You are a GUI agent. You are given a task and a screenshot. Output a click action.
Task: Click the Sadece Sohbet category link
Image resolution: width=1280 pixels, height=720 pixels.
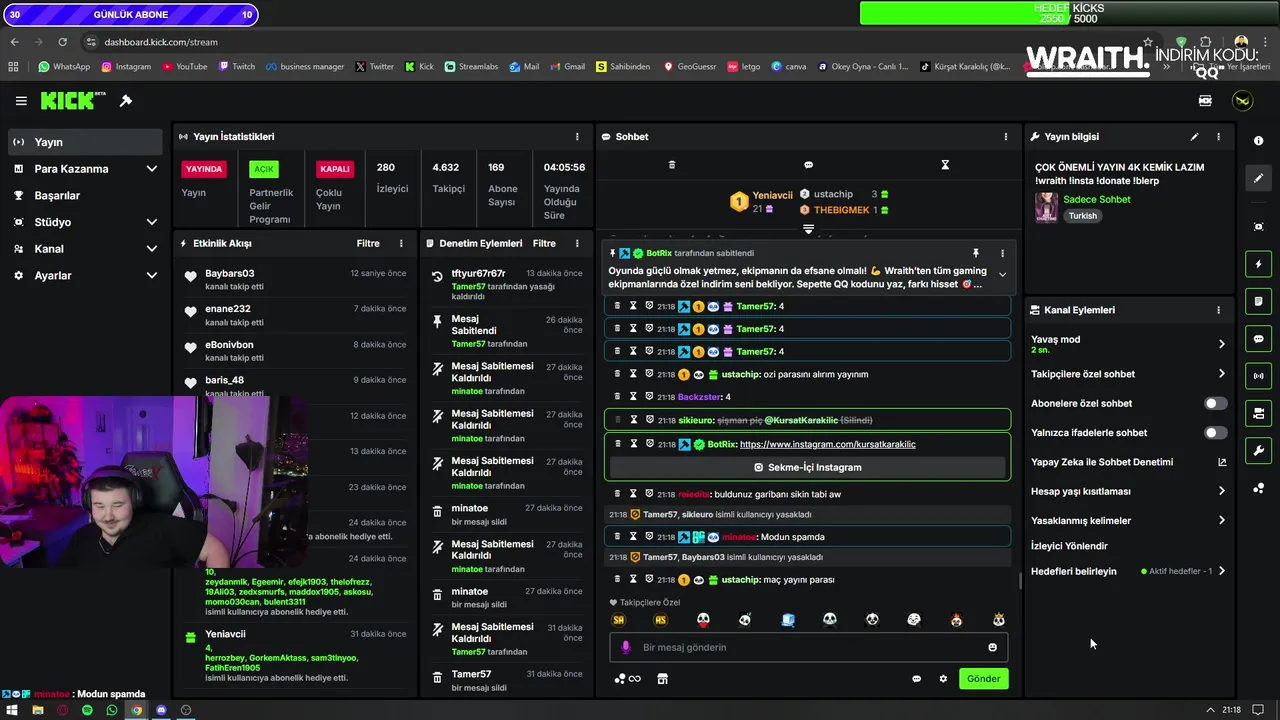coord(1097,199)
